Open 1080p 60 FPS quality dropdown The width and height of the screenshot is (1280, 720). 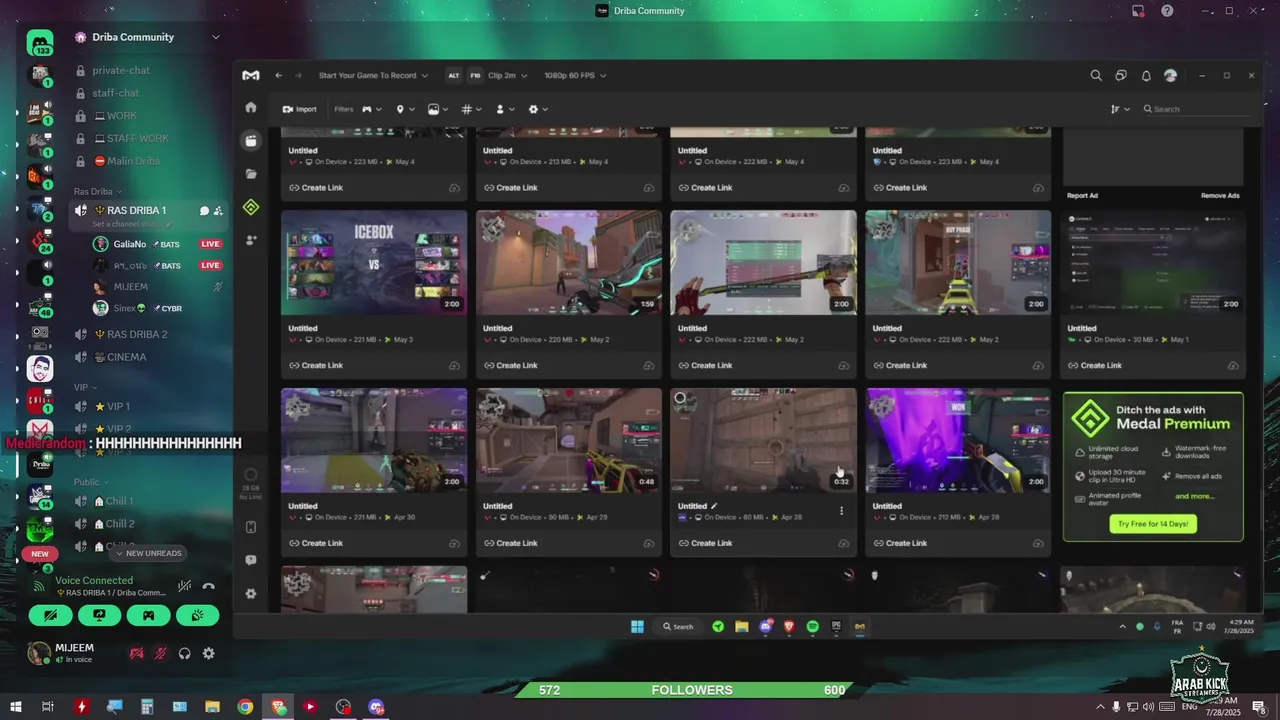point(575,75)
